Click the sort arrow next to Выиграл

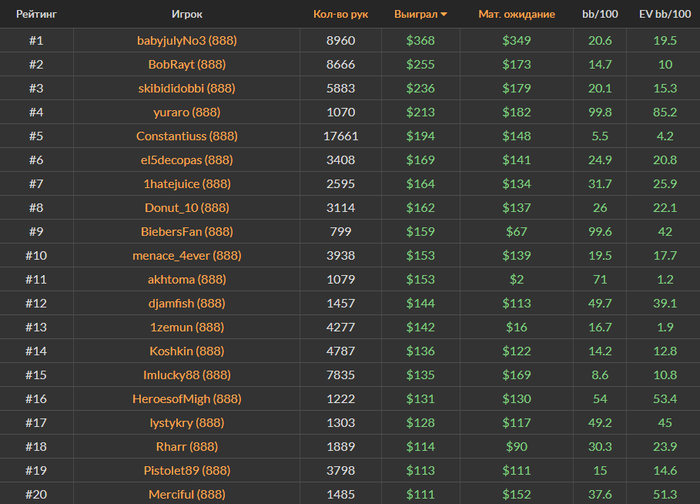click(444, 15)
